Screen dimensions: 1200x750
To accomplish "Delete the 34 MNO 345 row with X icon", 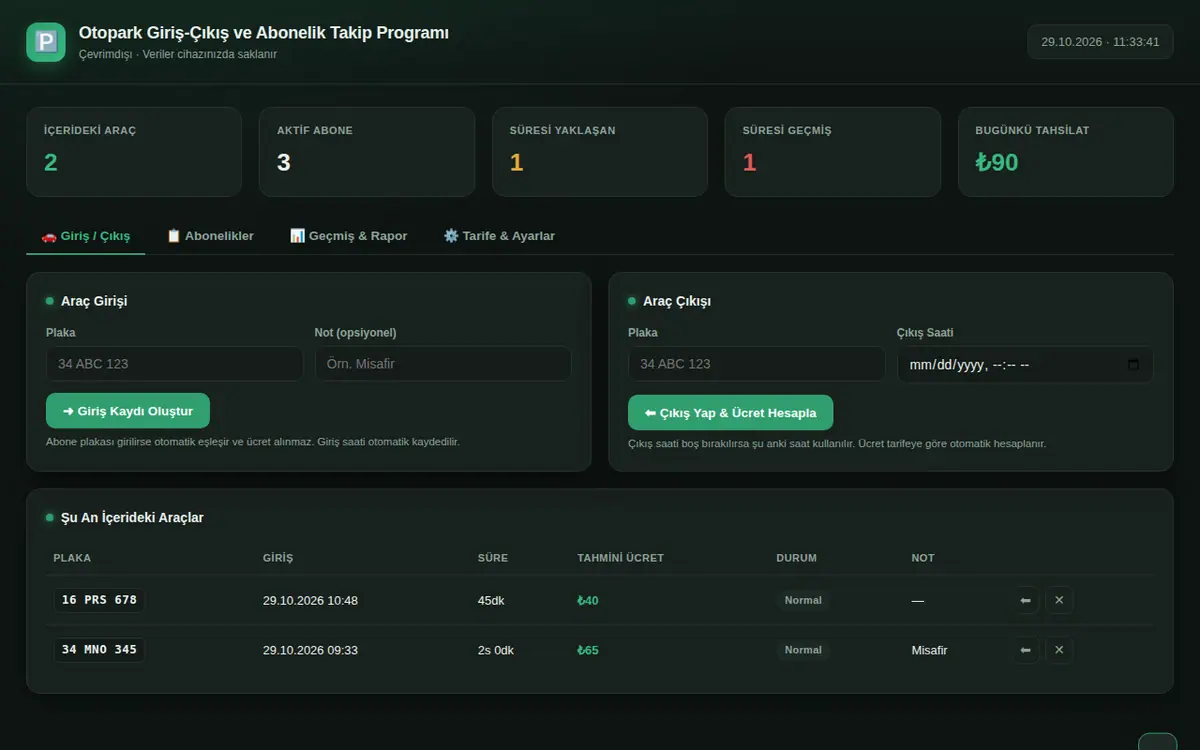I will (x=1059, y=650).
